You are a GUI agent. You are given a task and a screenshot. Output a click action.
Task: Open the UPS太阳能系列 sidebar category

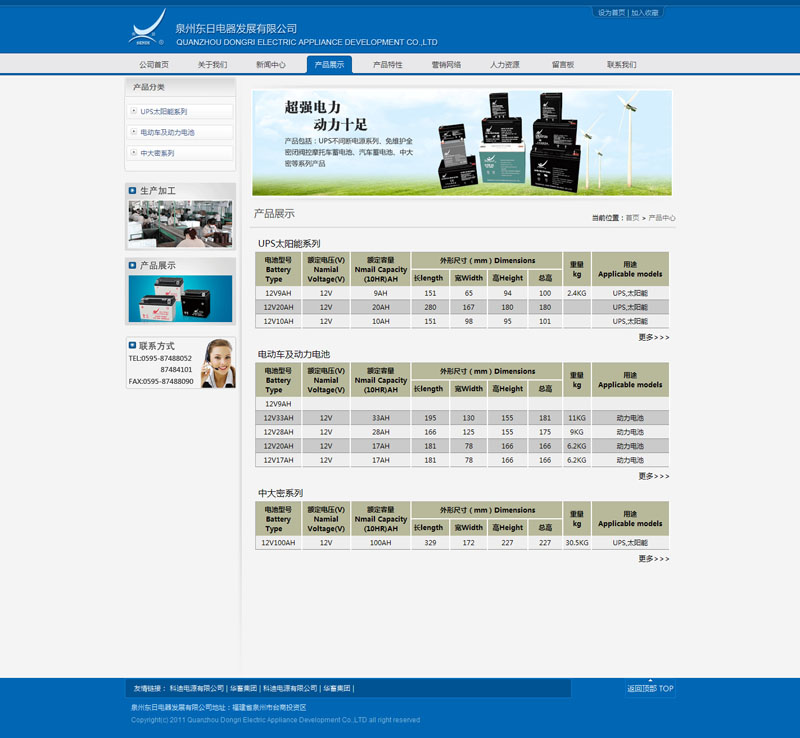coord(164,111)
